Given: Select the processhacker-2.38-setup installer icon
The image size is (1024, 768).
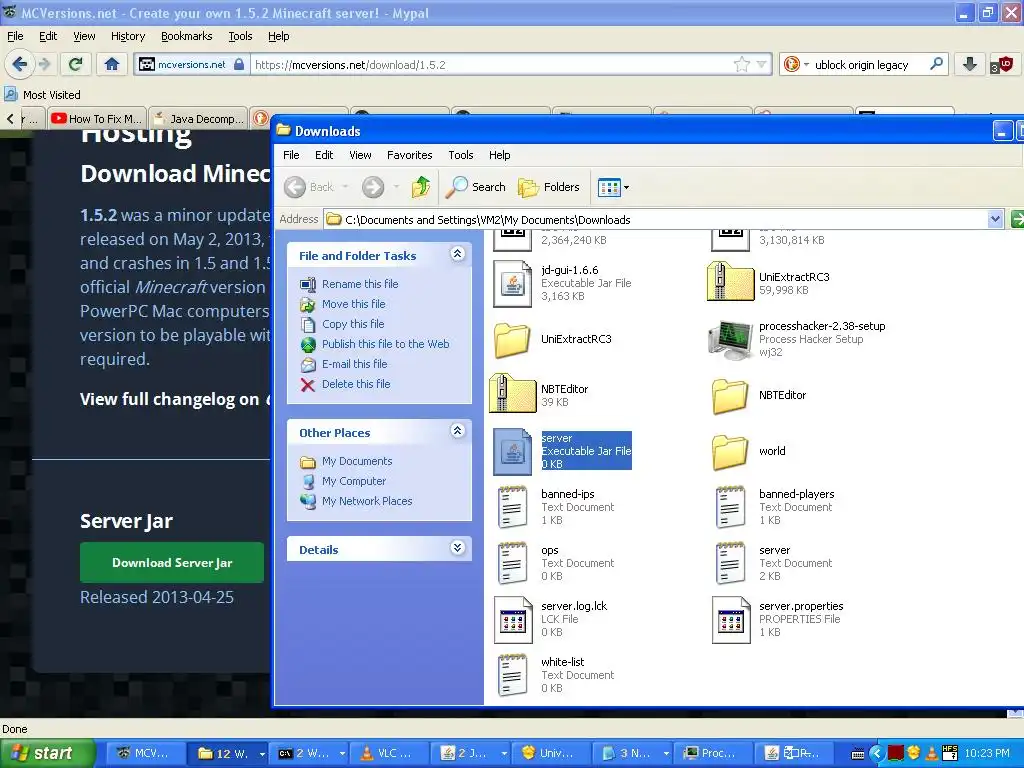Looking at the screenshot, I should tap(730, 340).
